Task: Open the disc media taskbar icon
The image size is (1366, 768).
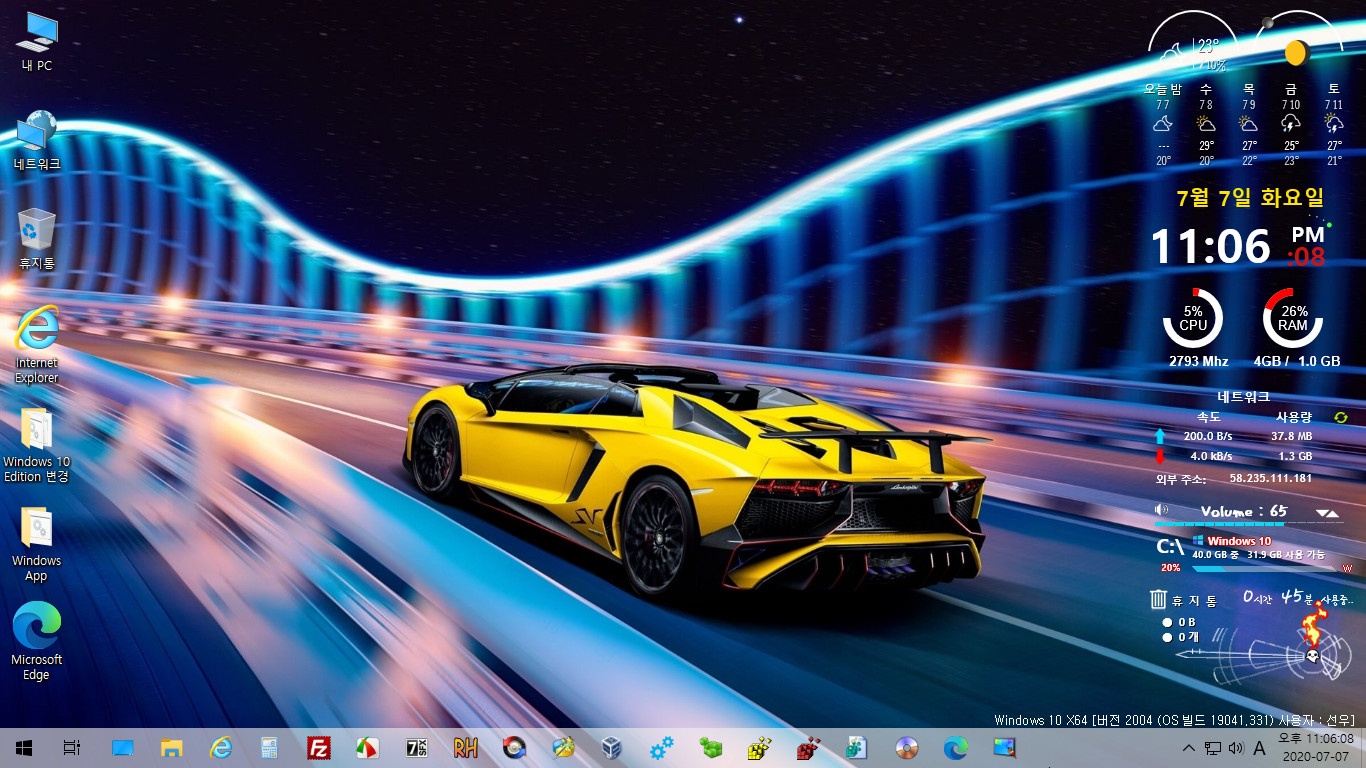Action: [907, 747]
